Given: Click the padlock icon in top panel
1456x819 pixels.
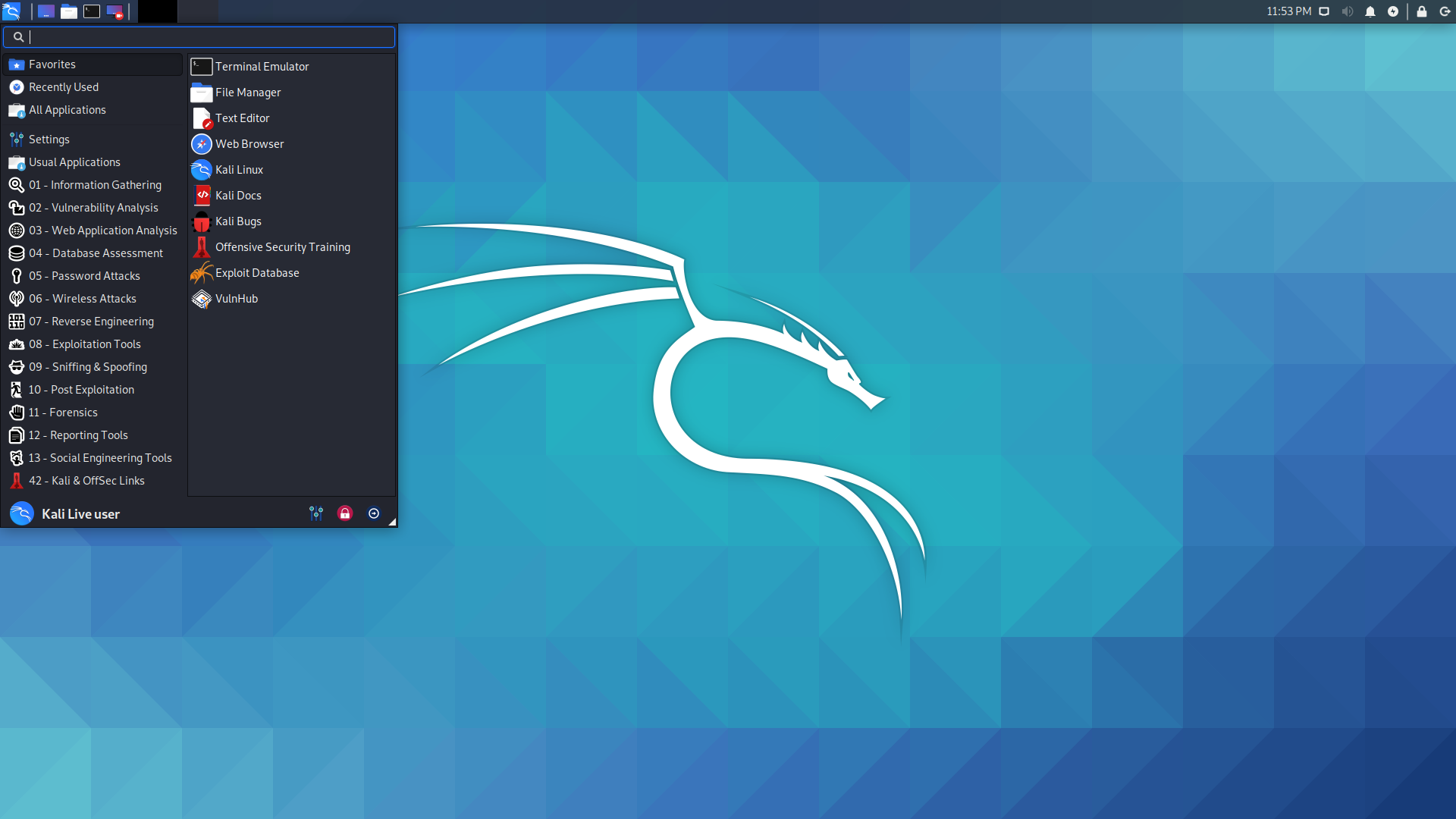Looking at the screenshot, I should (x=1422, y=11).
